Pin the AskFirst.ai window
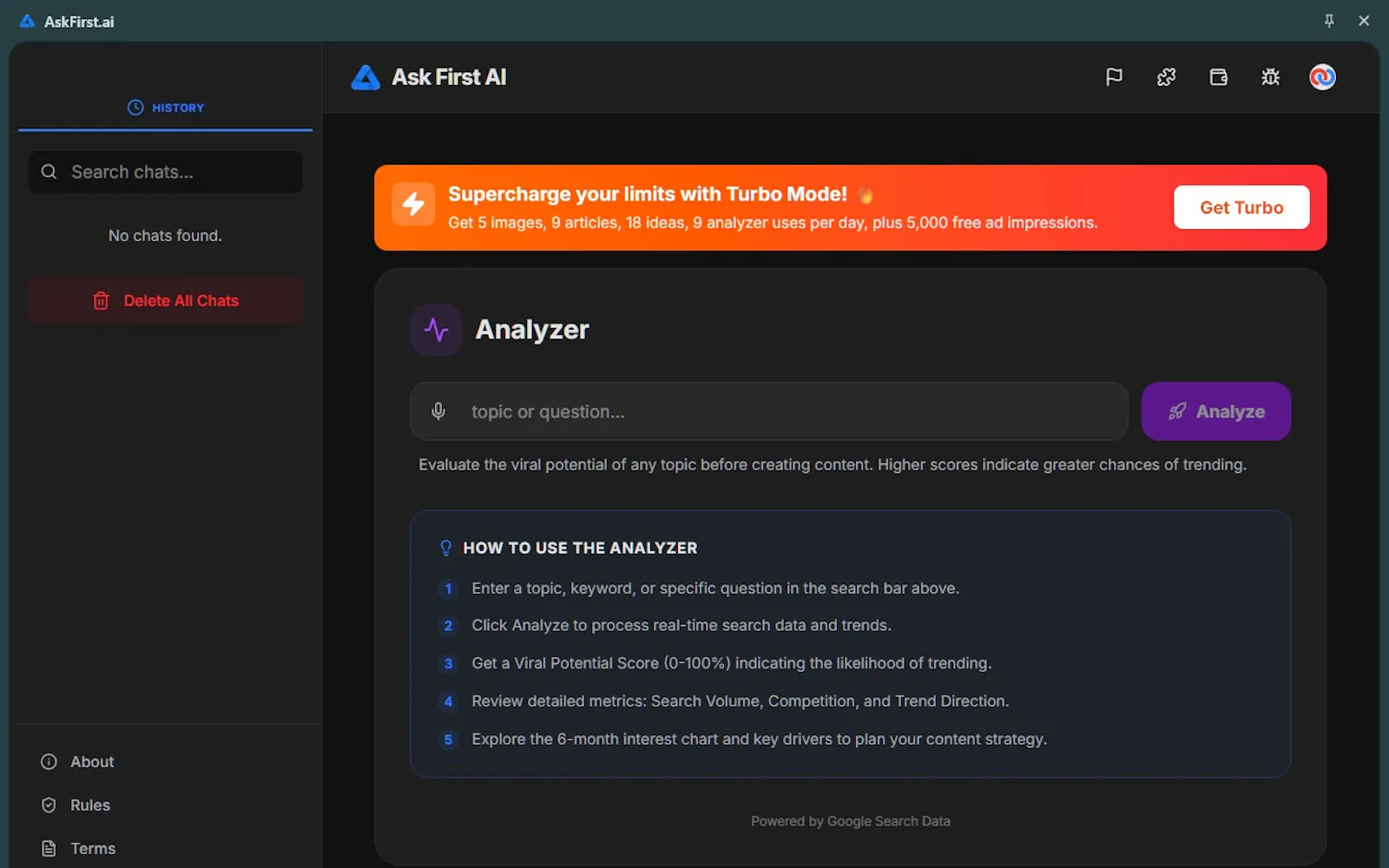 coord(1328,21)
